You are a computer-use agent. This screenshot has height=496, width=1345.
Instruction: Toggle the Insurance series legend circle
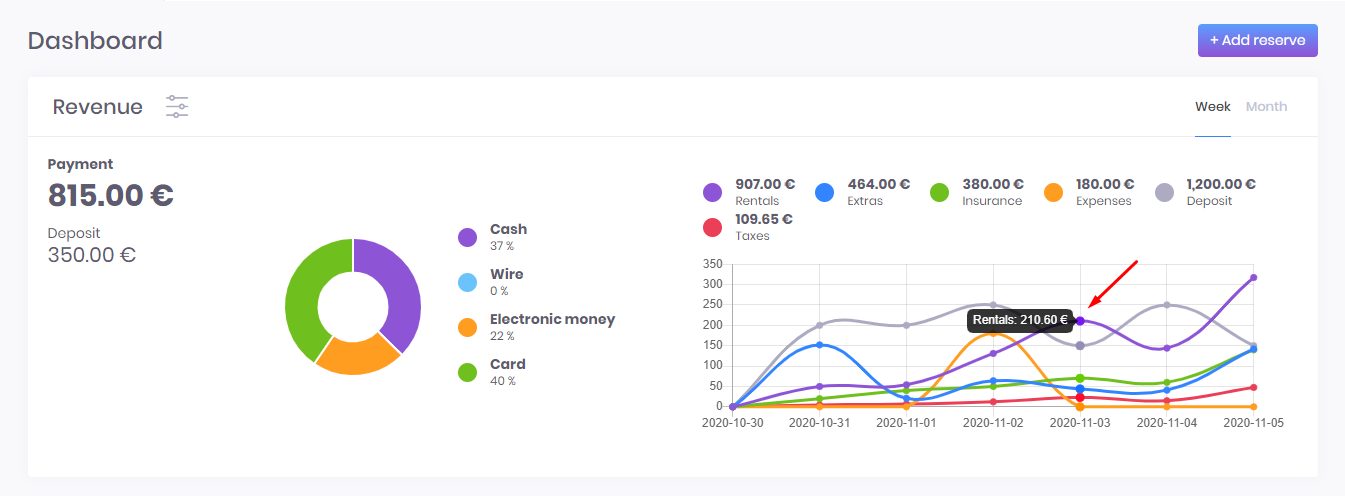coord(940,192)
